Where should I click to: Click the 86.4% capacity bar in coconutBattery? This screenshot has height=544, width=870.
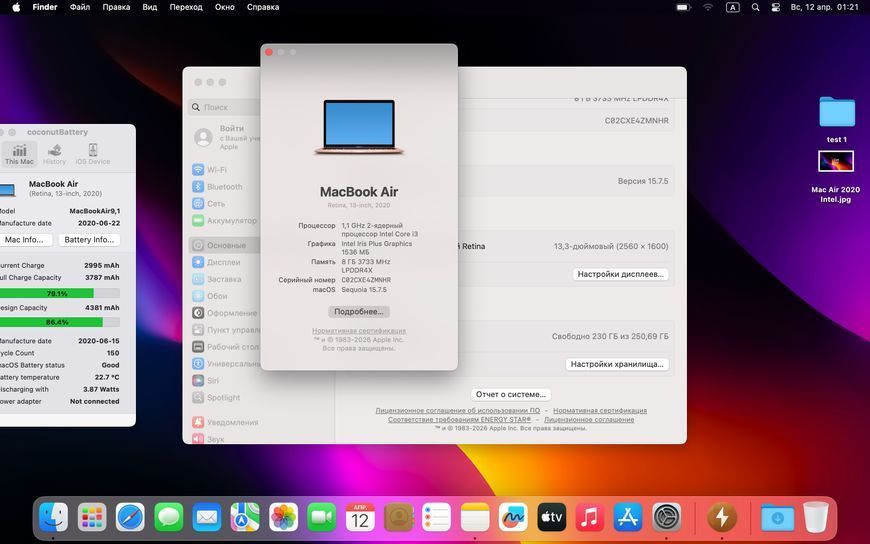coord(59,322)
